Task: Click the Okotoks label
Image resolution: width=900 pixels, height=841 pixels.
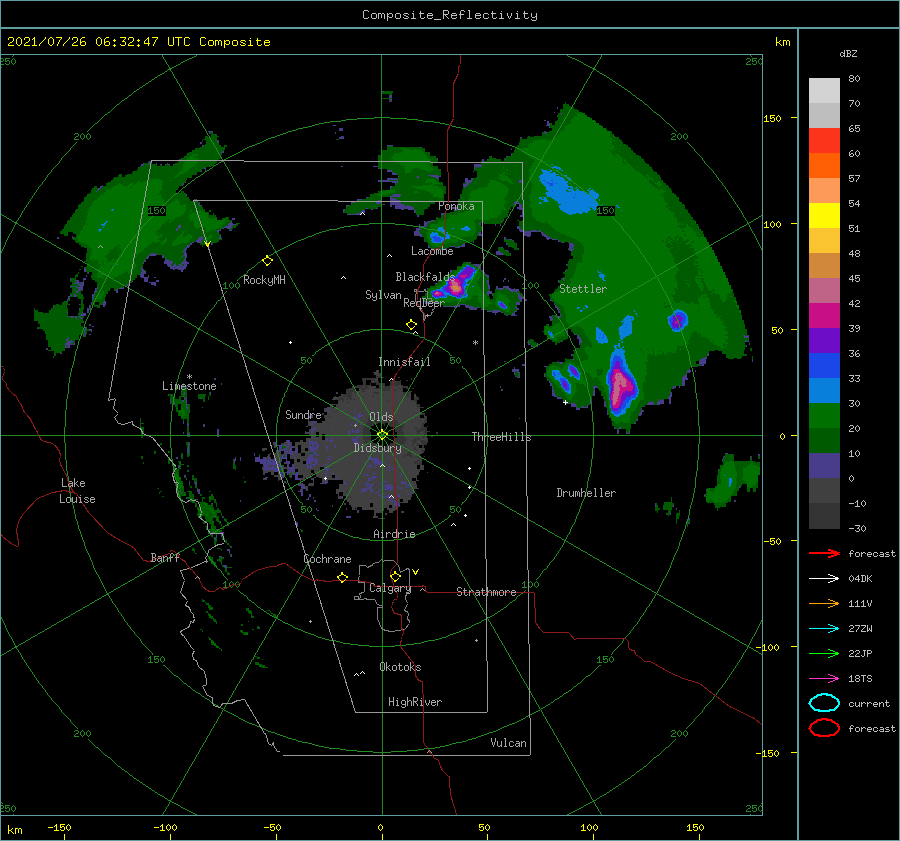Action: click(400, 667)
